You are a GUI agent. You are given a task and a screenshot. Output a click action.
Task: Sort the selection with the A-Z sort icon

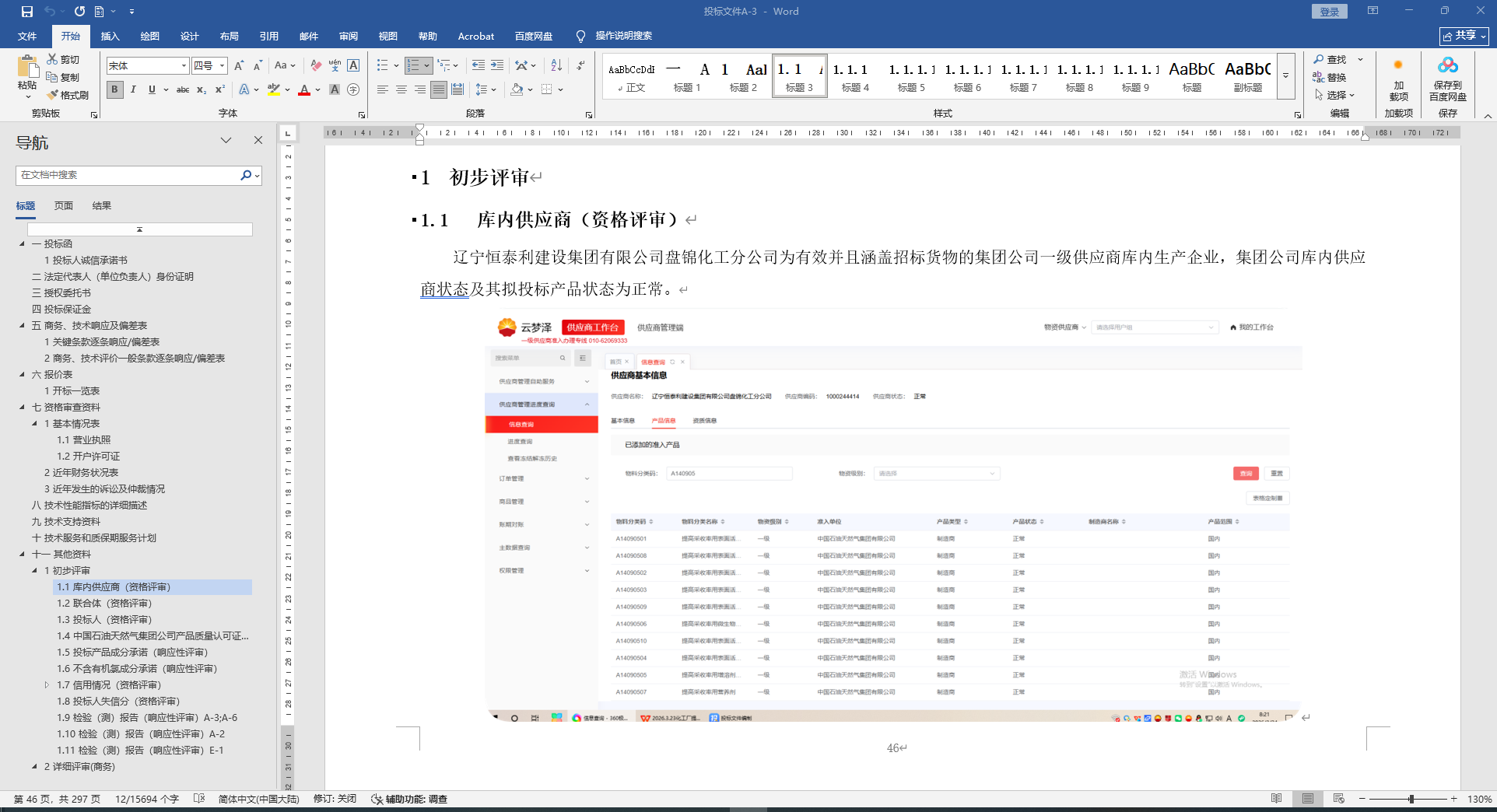(x=556, y=65)
